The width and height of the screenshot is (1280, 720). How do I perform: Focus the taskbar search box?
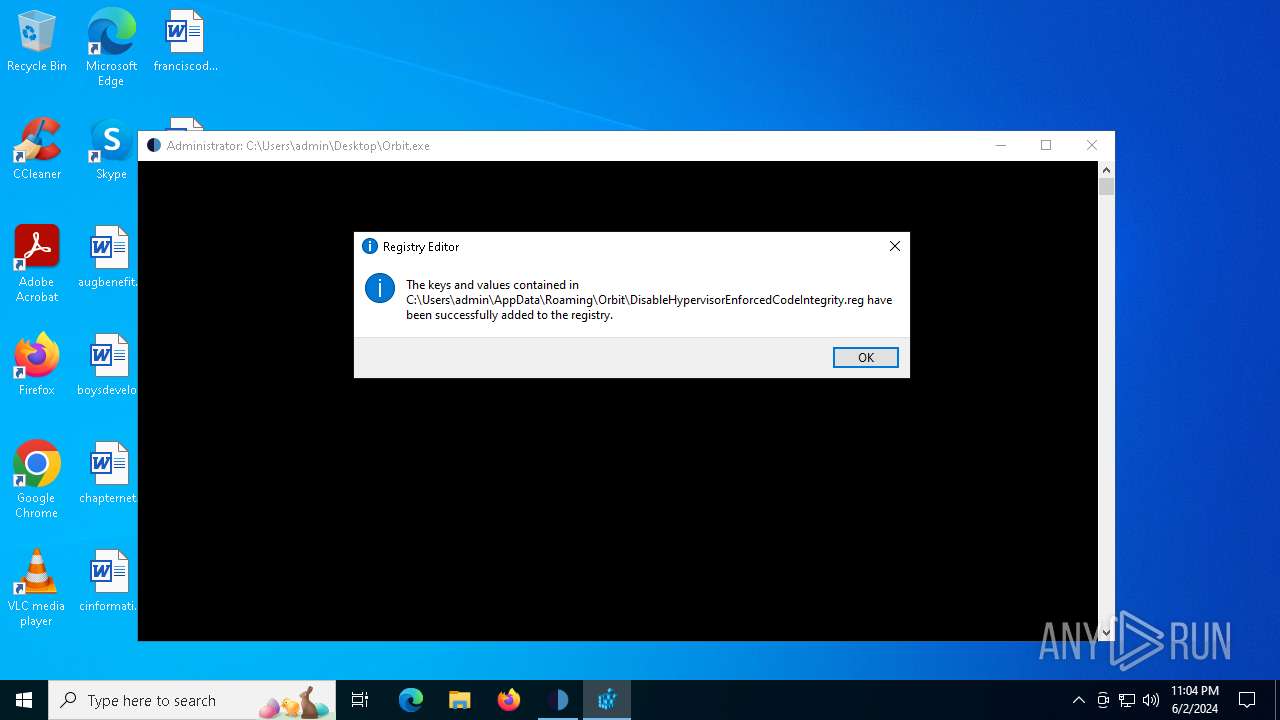(192, 700)
